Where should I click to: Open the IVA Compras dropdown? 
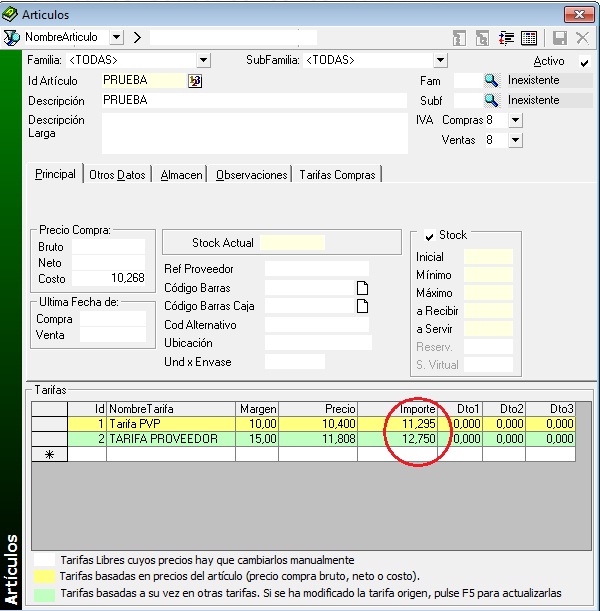pyautogui.click(x=515, y=120)
